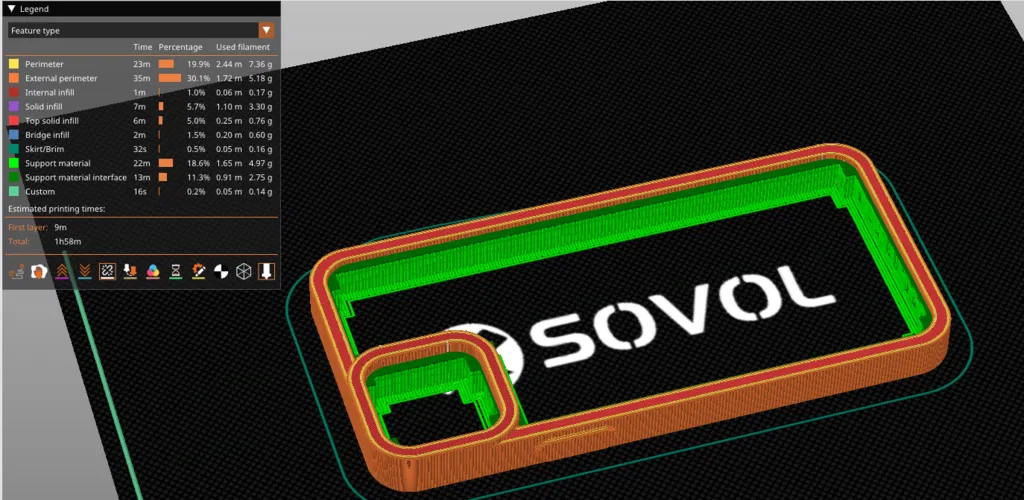Open the Feature type dropdown
This screenshot has height=500, width=1024.
coord(141,31)
